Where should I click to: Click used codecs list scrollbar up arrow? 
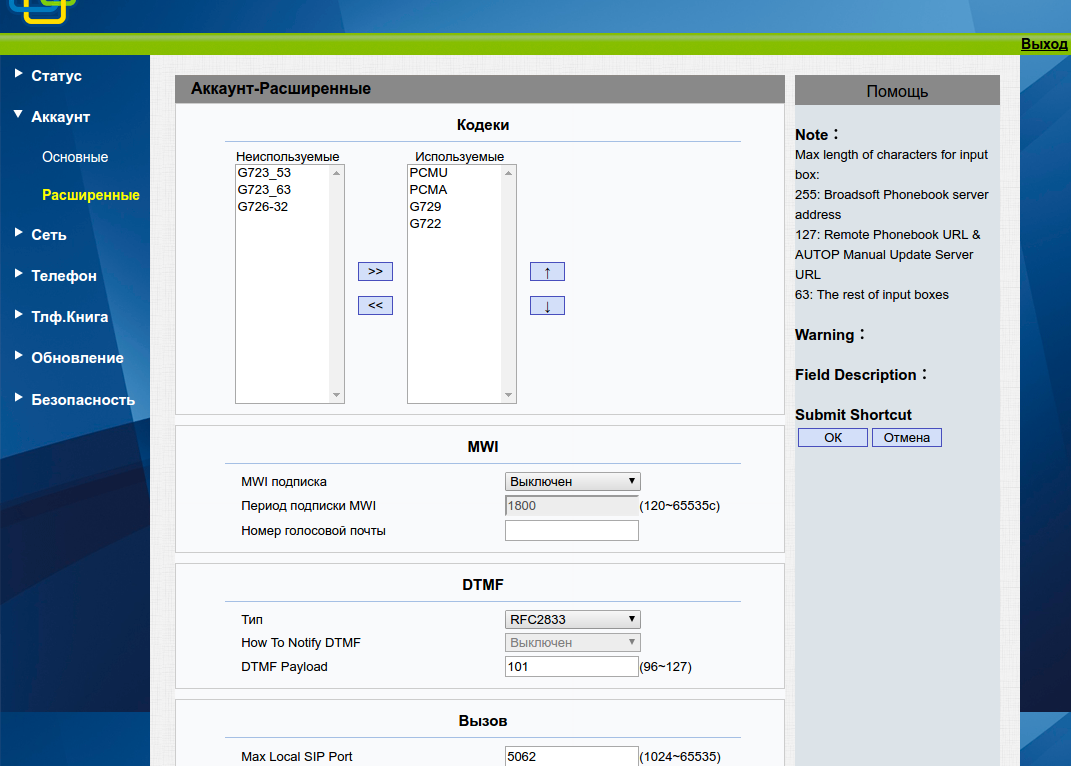(508, 174)
